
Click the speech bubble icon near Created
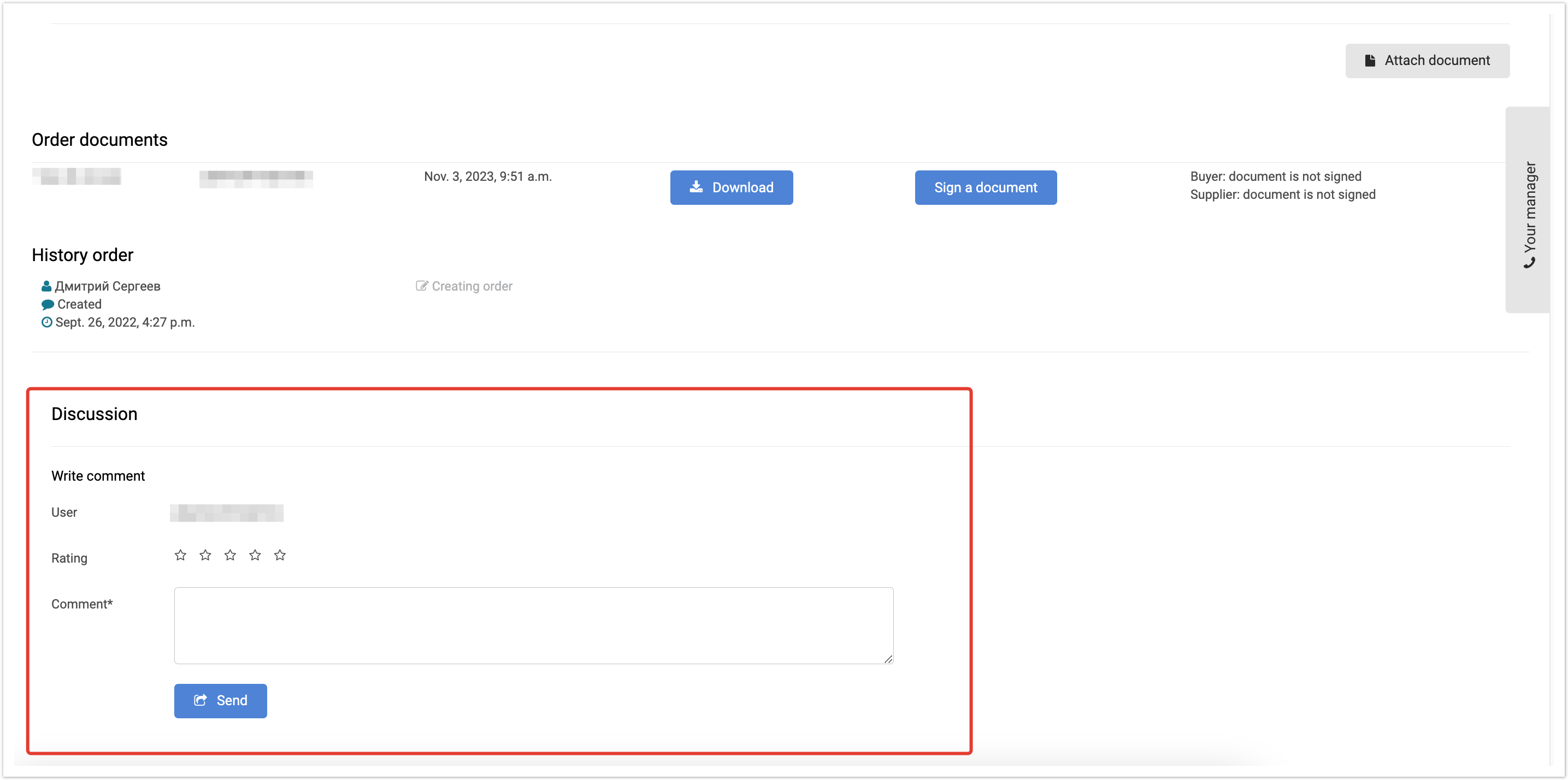[x=48, y=304]
